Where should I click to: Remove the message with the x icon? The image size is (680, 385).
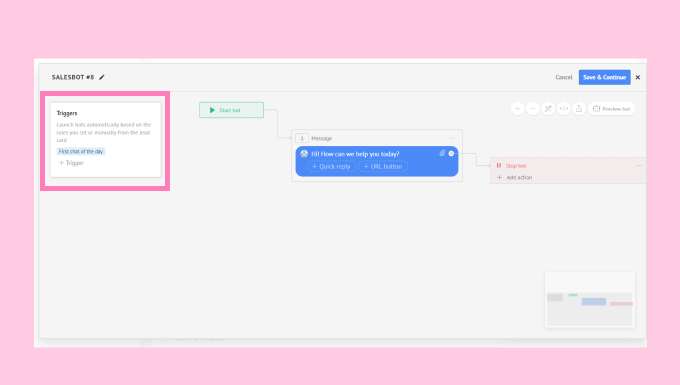(x=451, y=153)
